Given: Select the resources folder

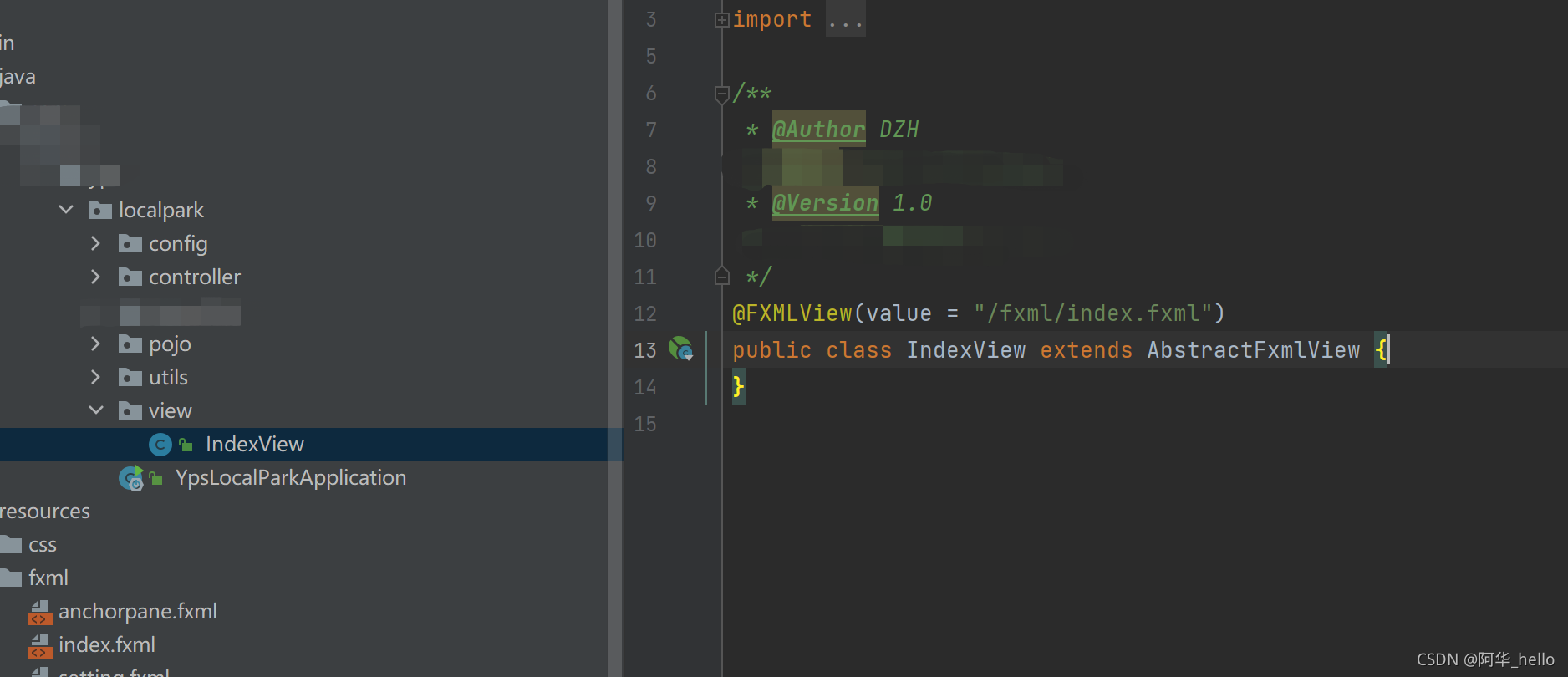Looking at the screenshot, I should (44, 512).
